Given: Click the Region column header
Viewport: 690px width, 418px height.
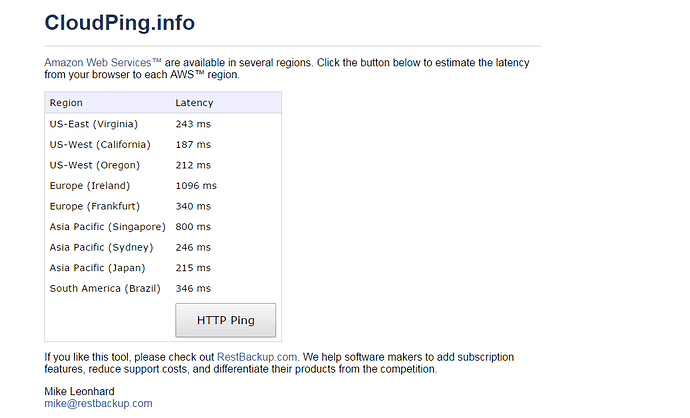Looking at the screenshot, I should (x=66, y=103).
